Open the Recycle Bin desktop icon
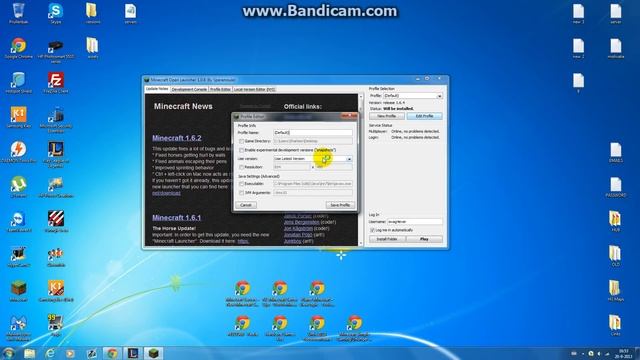Screen dimensions: 640x360 (x=18, y=12)
